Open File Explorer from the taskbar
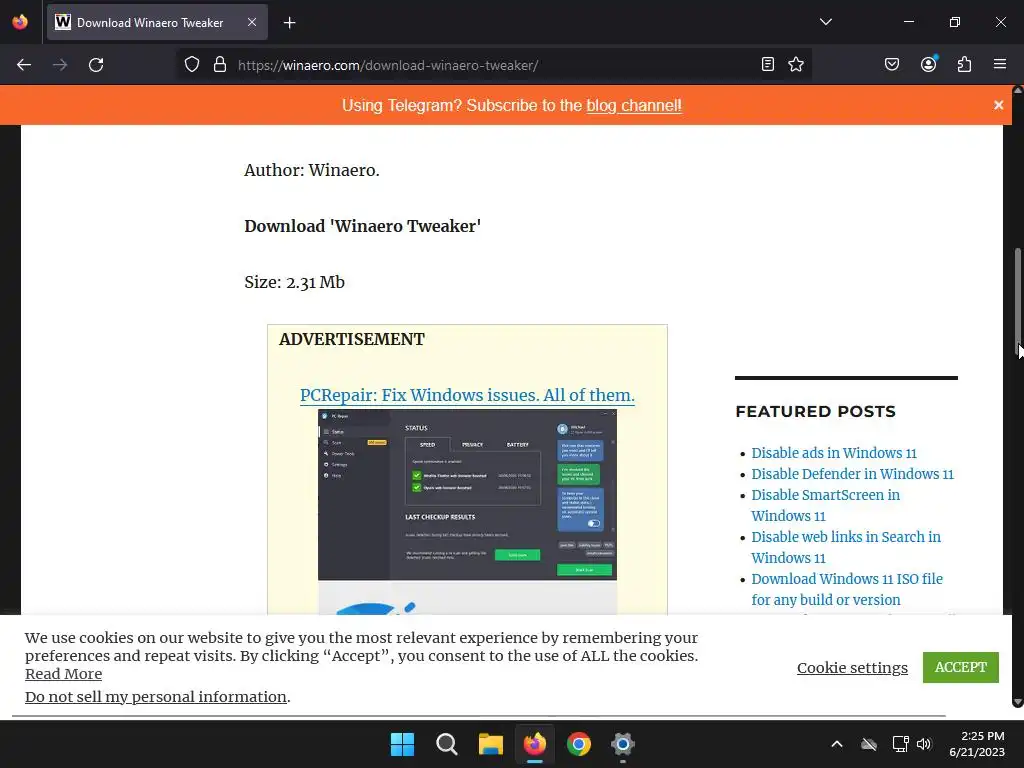The height and width of the screenshot is (768, 1024). (490, 744)
